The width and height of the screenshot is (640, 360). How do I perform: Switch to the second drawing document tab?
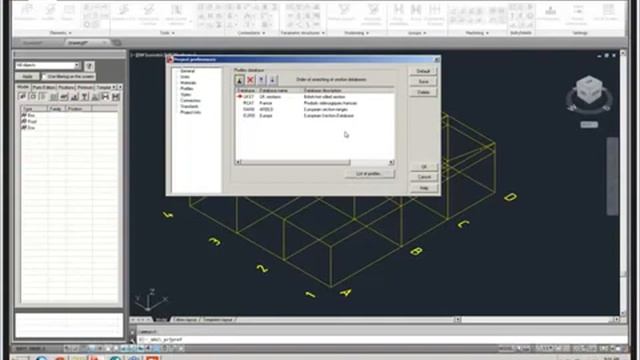87,42
